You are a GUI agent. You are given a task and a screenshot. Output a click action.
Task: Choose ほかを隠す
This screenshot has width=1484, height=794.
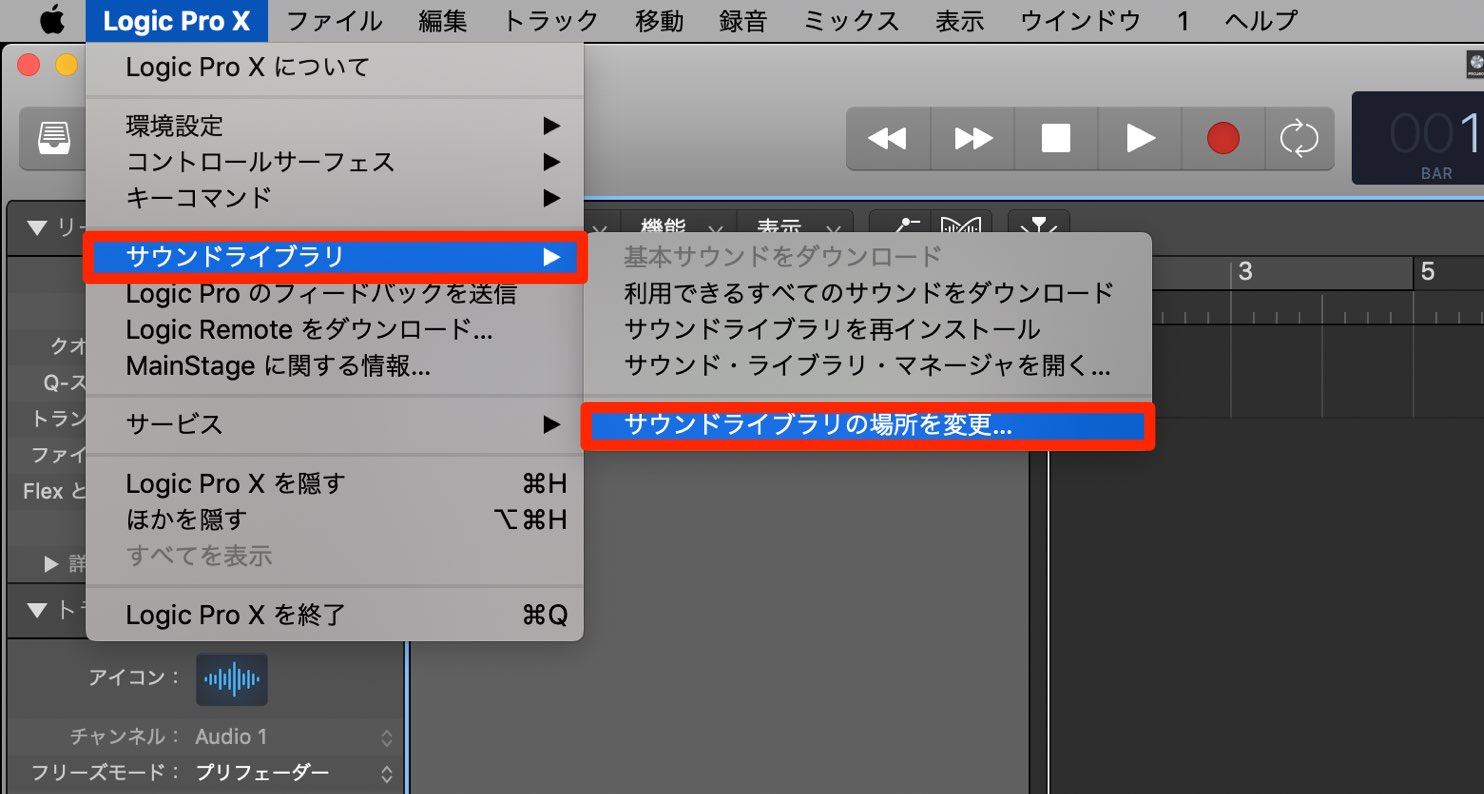(334, 520)
